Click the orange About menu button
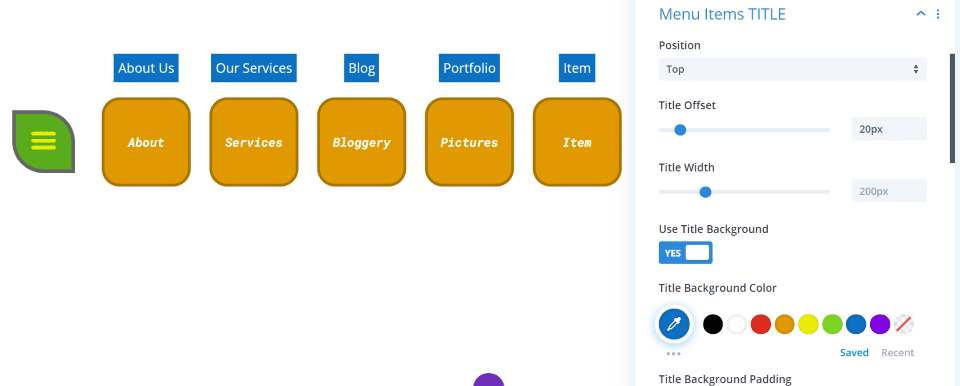 coord(146,142)
